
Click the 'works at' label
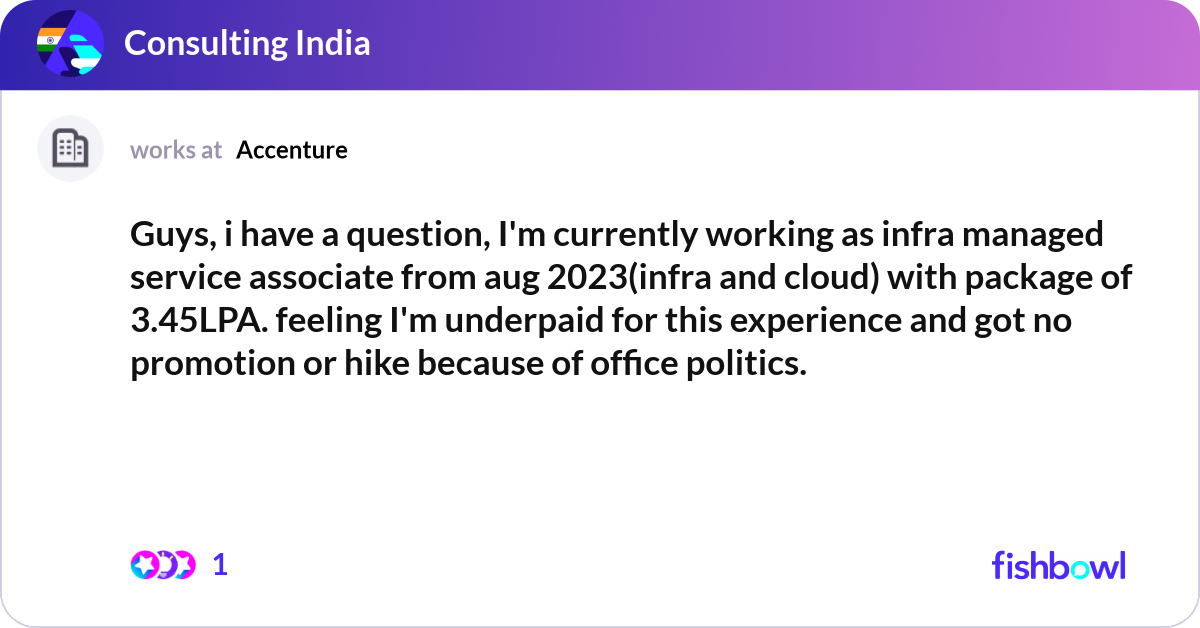[176, 150]
